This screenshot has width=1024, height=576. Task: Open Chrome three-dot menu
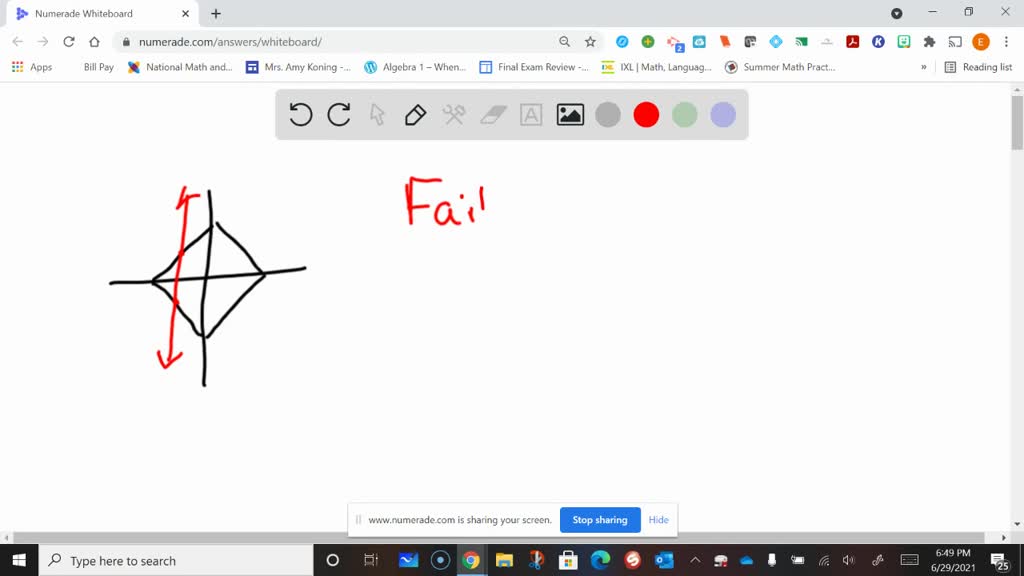(x=1006, y=42)
